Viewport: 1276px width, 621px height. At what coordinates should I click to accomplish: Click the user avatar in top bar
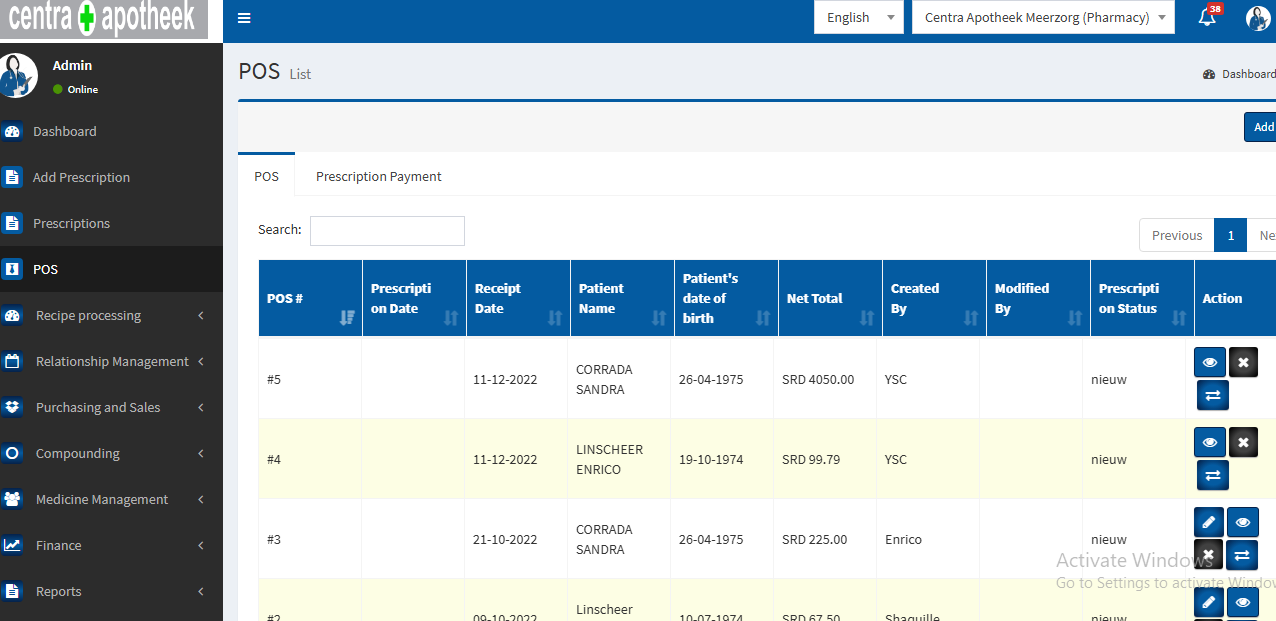coord(1257,17)
